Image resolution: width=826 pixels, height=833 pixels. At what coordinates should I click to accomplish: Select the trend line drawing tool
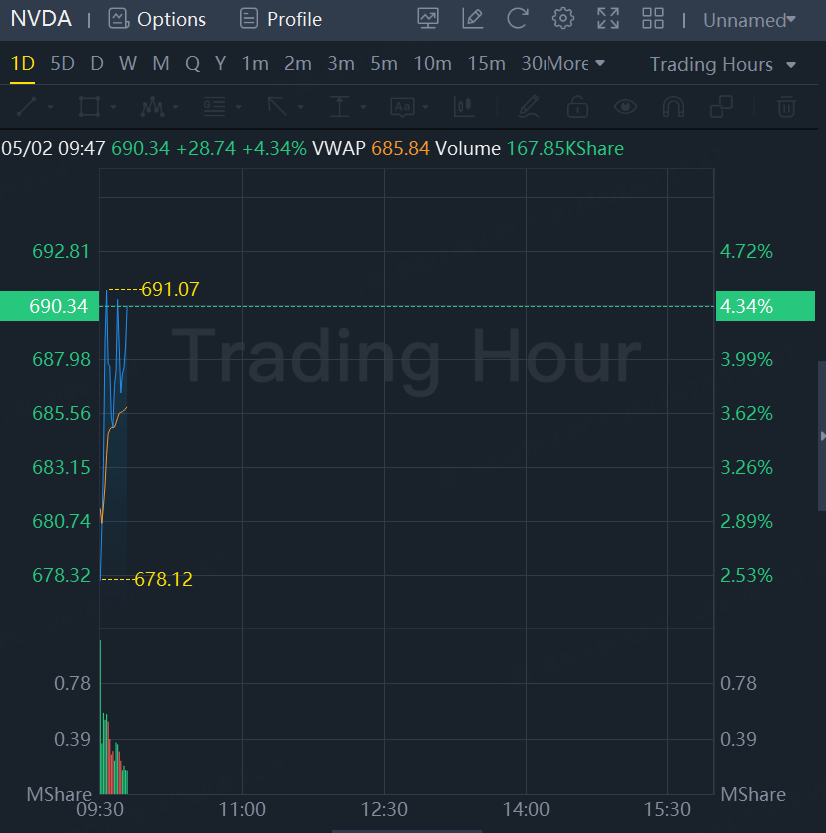[x=27, y=107]
